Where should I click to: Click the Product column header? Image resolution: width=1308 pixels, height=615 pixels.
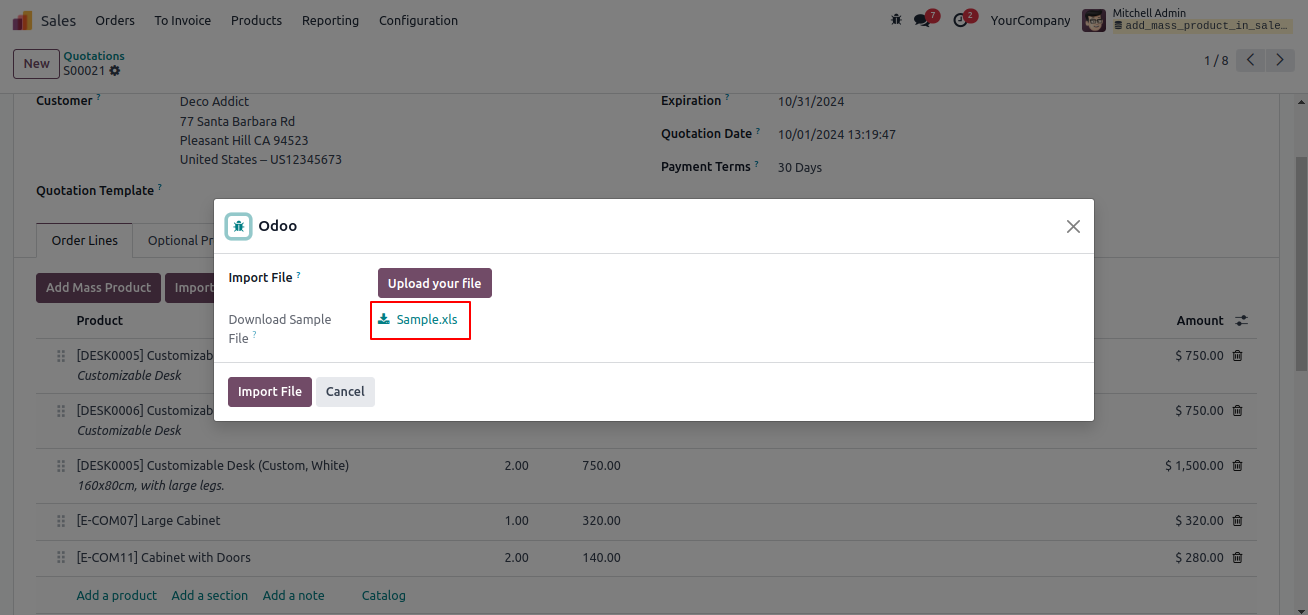100,321
